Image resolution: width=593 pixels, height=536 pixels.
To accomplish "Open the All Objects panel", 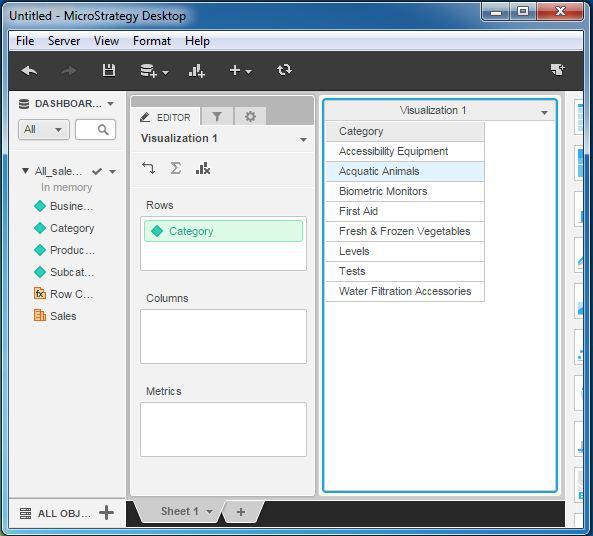I will [x=64, y=513].
